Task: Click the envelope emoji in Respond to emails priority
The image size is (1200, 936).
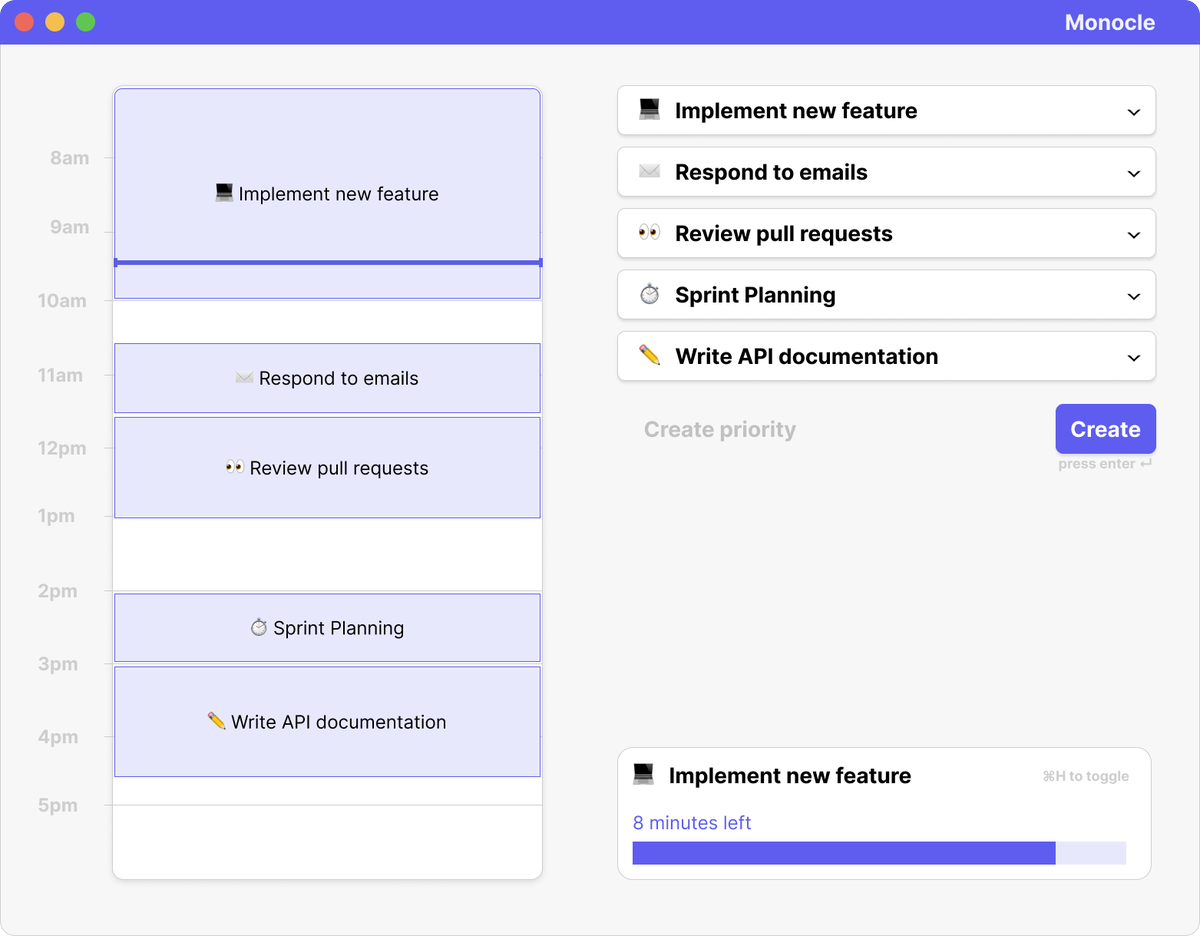Action: [649, 172]
